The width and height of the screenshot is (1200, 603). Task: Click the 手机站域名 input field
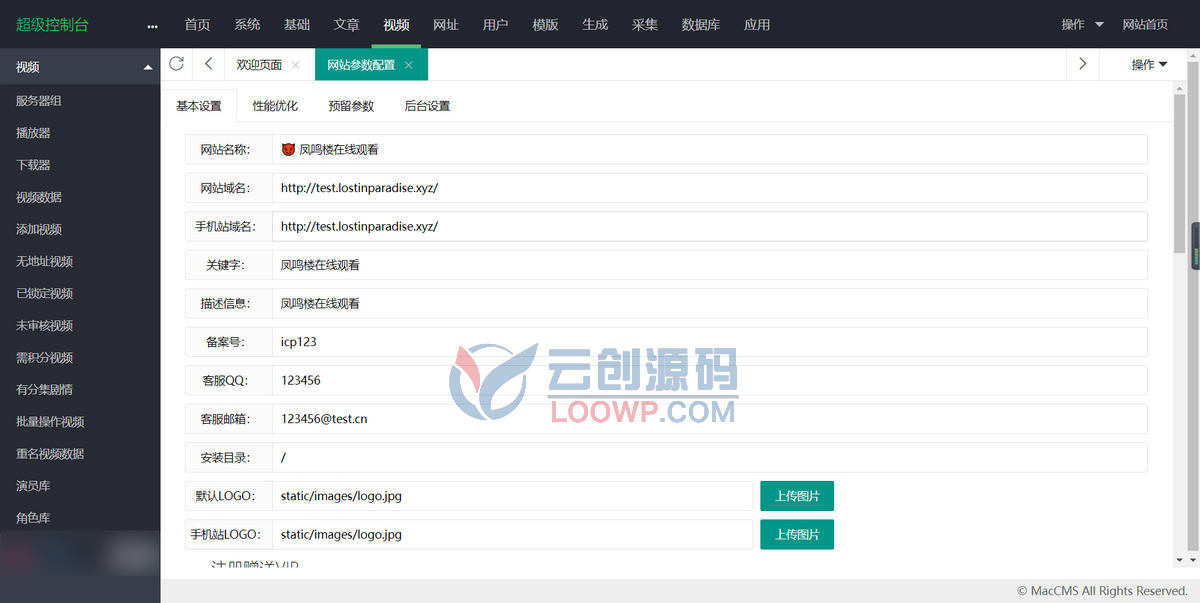click(x=709, y=226)
